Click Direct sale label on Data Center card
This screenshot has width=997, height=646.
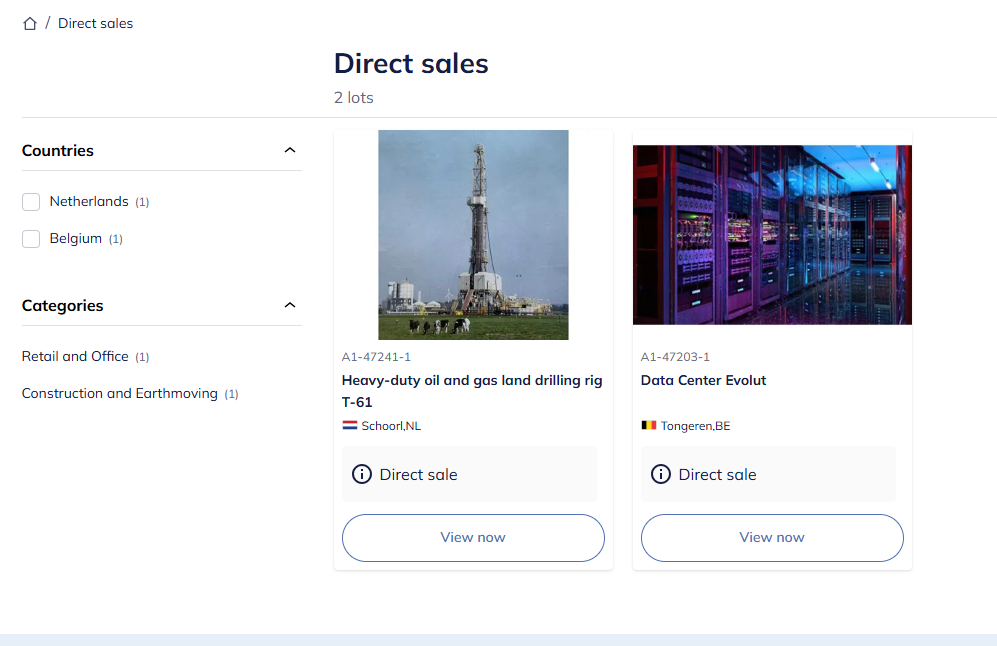tap(717, 475)
